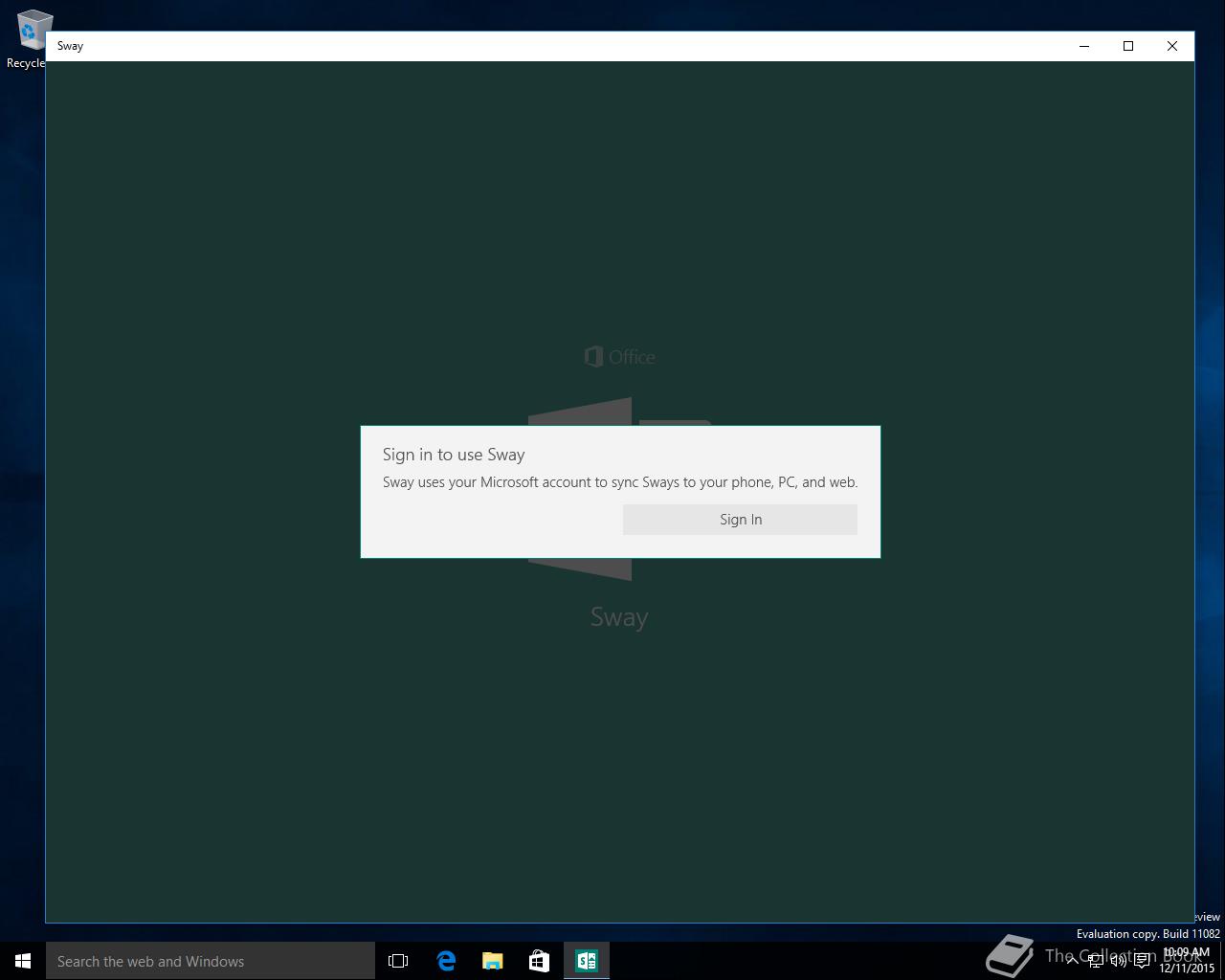Click the Microsoft account sync description text
Viewport: 1225px width, 980px height.
[x=620, y=482]
